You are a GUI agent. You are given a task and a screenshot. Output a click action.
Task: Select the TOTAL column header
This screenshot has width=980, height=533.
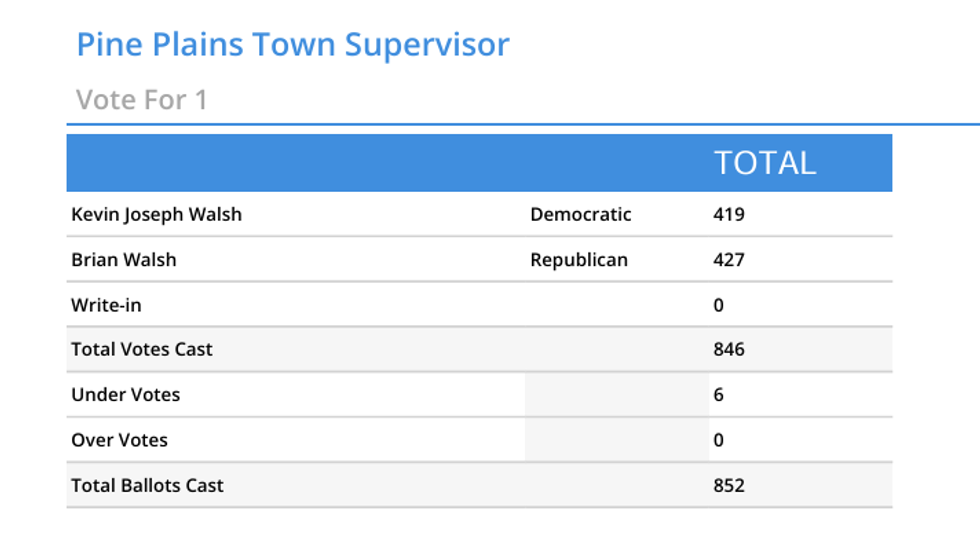pos(765,163)
